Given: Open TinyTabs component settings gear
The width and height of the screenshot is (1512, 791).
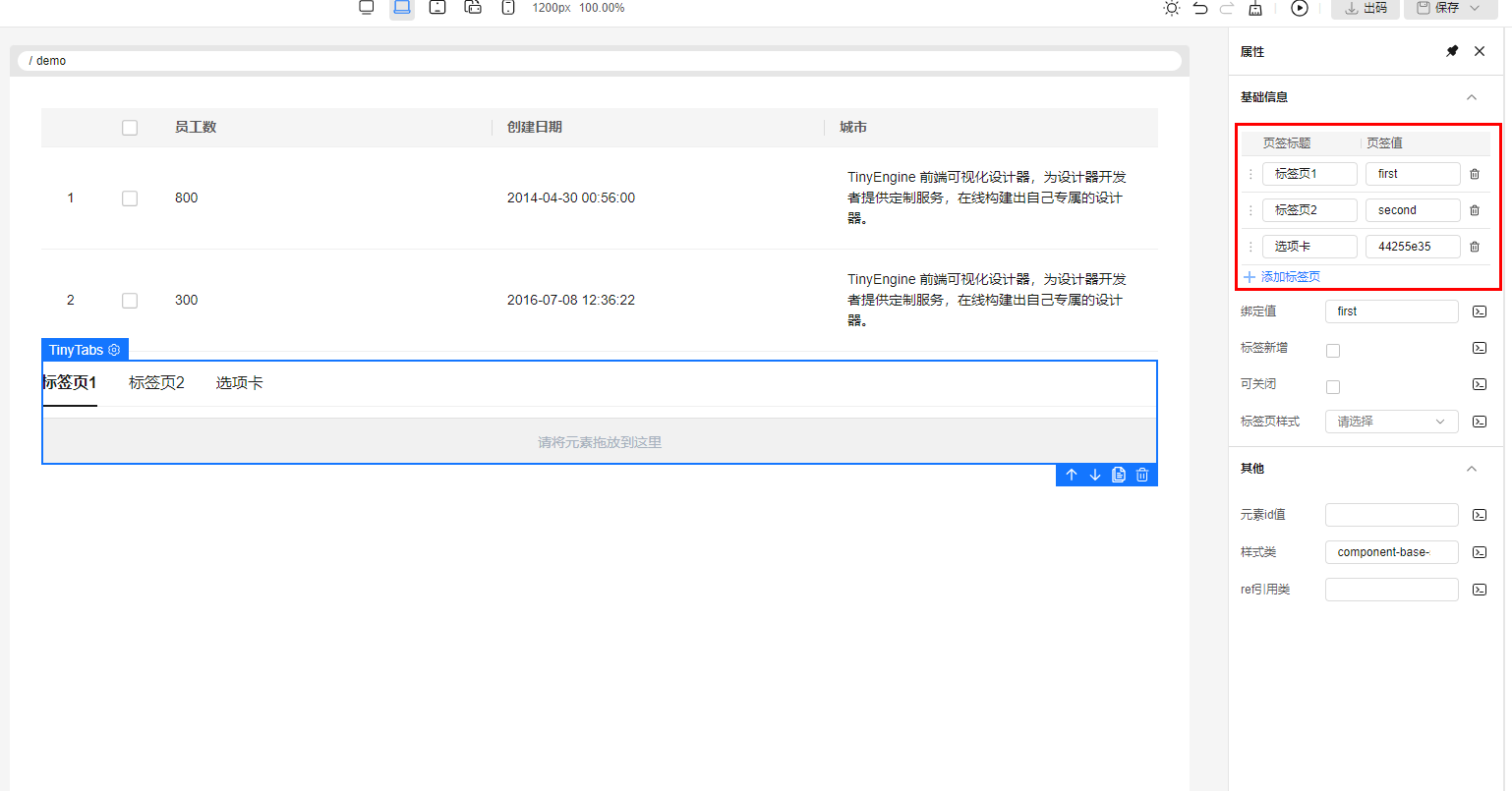Looking at the screenshot, I should pos(114,350).
